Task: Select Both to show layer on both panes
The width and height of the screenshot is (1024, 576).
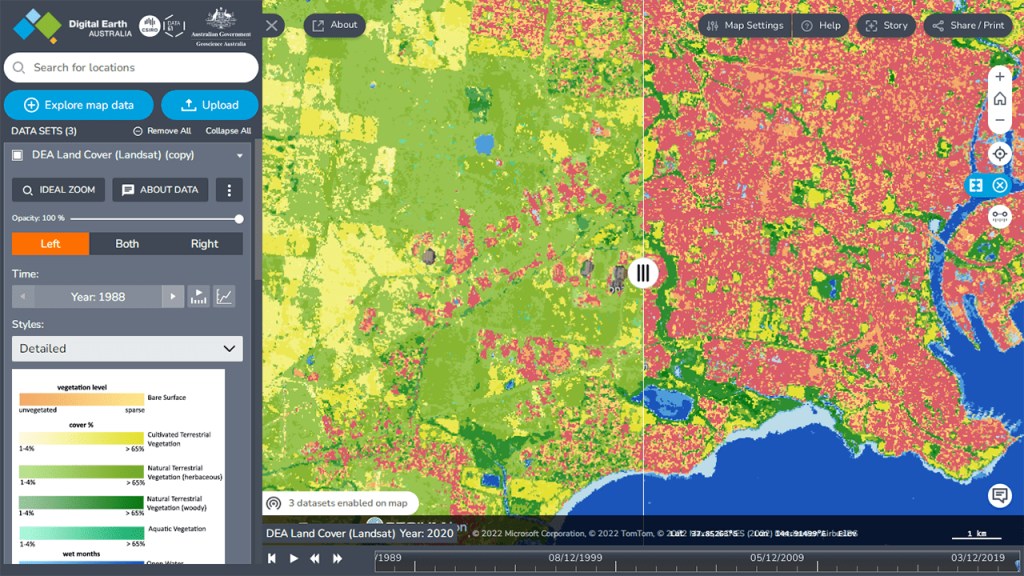Action: pyautogui.click(x=126, y=243)
